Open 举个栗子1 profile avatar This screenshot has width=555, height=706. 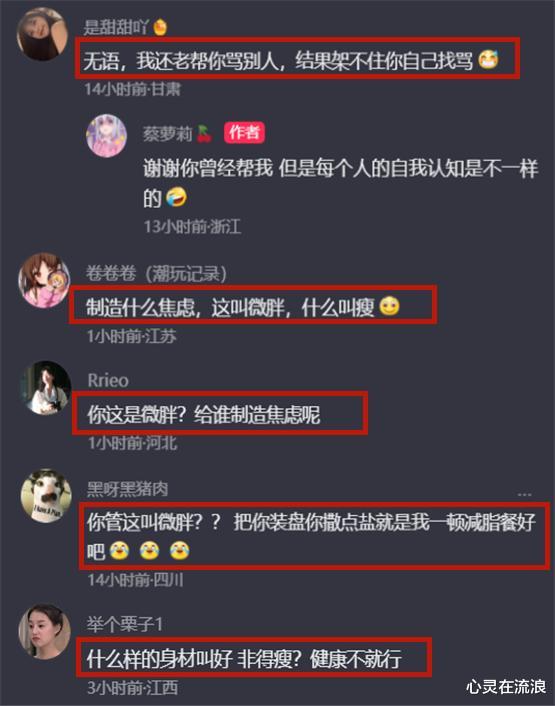tap(44, 631)
